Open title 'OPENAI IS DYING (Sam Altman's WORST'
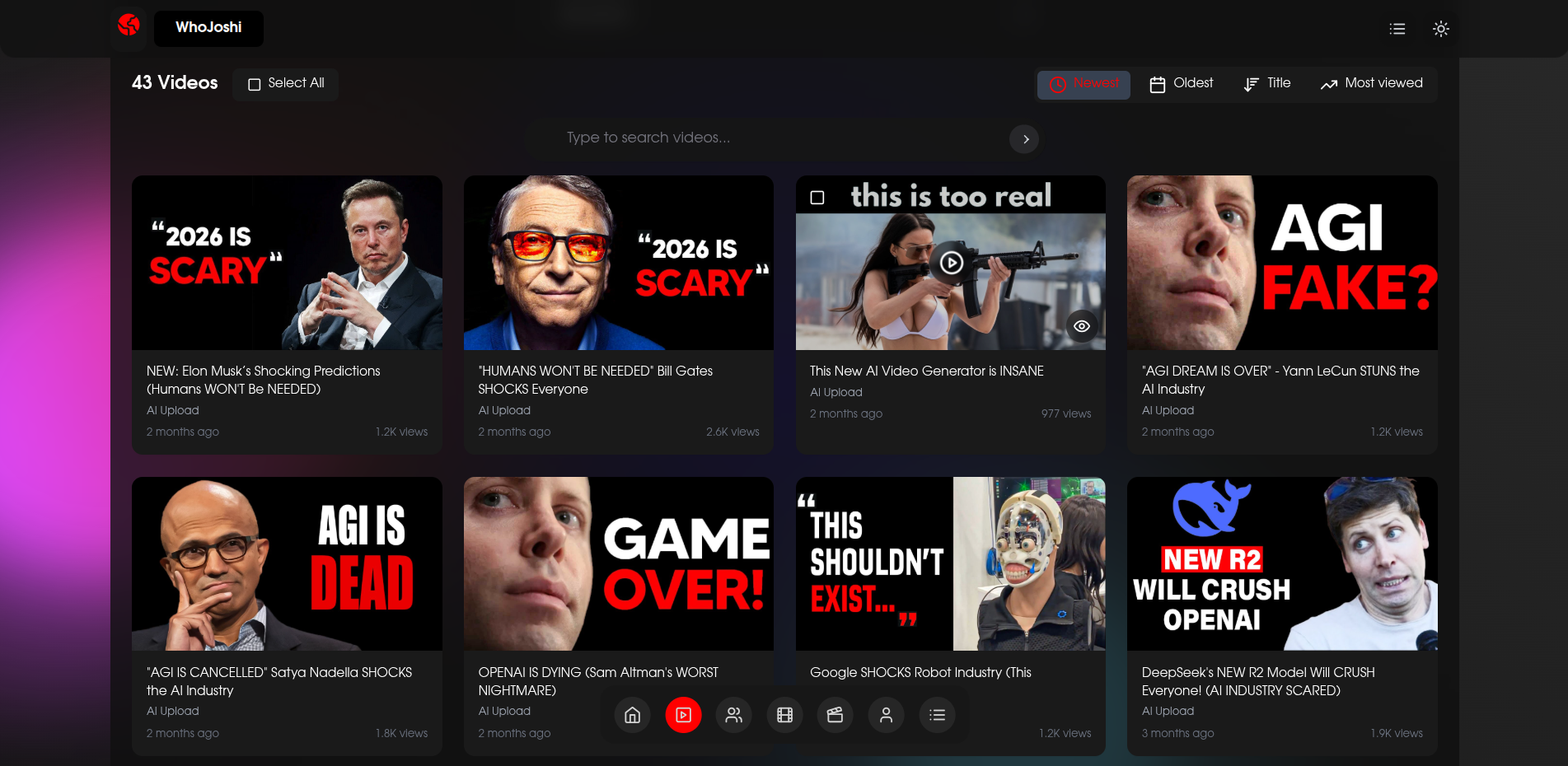Viewport: 1568px width, 766px height. 598,681
